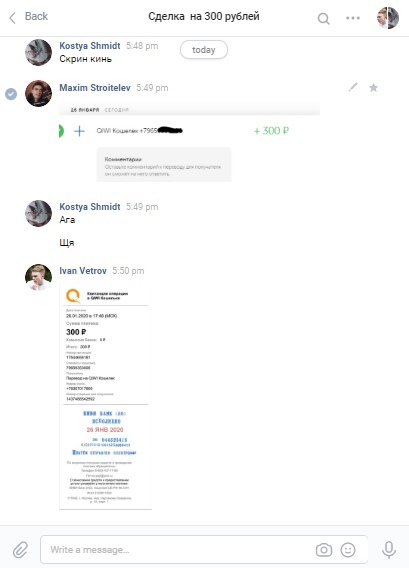409x568 pixels.
Task: Mark Maxim's message as important with star
Action: [373, 87]
